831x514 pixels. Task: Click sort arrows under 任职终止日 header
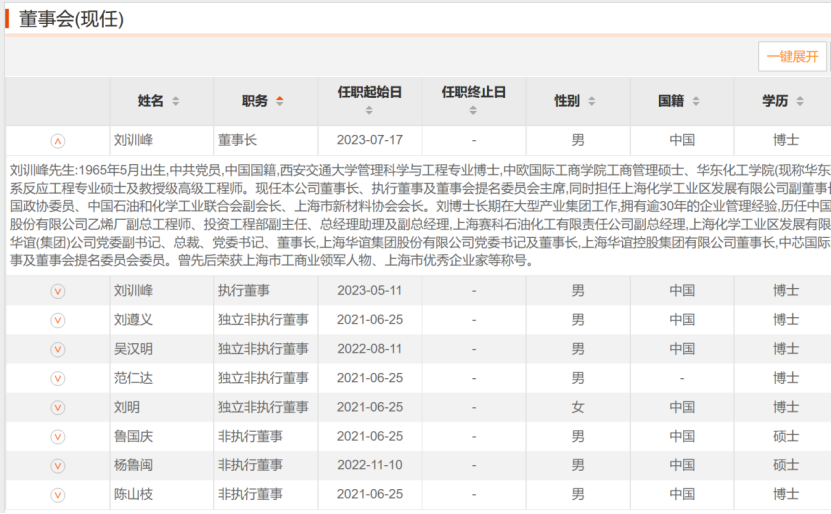(473, 110)
